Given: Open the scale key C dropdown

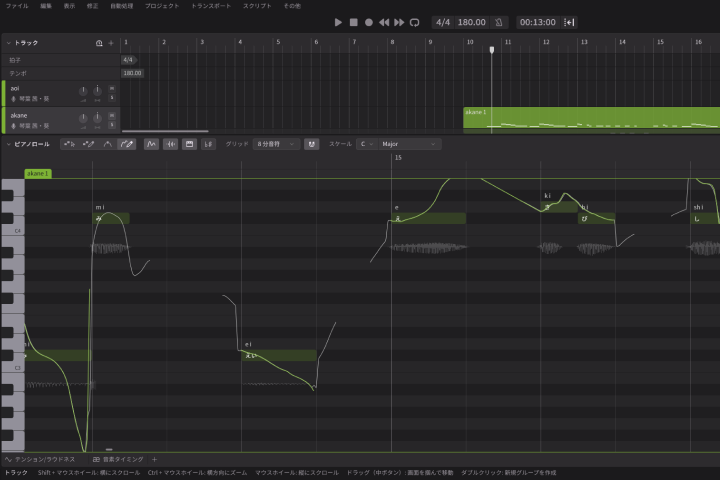Looking at the screenshot, I should pos(366,144).
